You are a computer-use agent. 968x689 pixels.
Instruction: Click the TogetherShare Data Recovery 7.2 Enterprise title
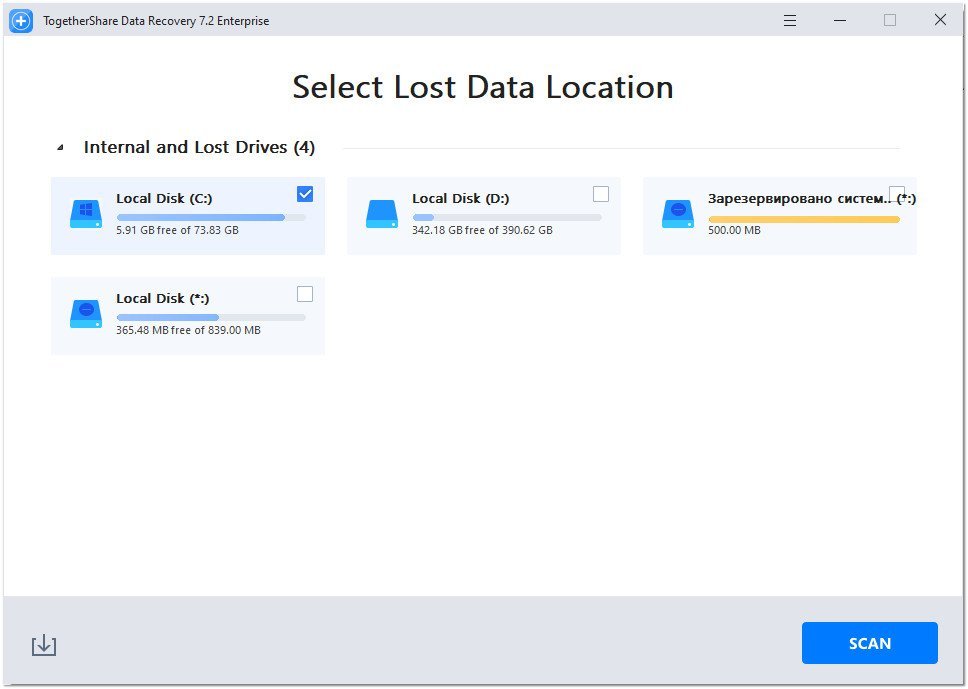(x=156, y=21)
